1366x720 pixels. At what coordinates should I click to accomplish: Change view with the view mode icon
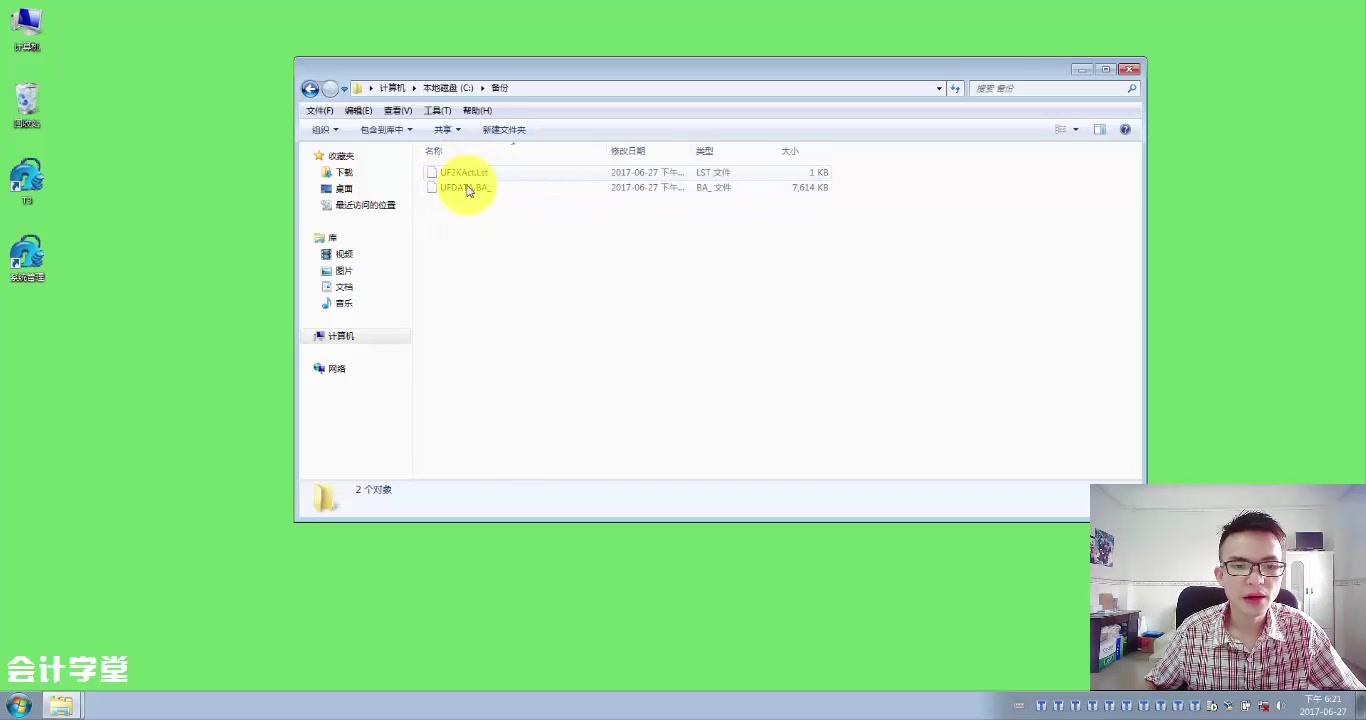pyautogui.click(x=1061, y=130)
